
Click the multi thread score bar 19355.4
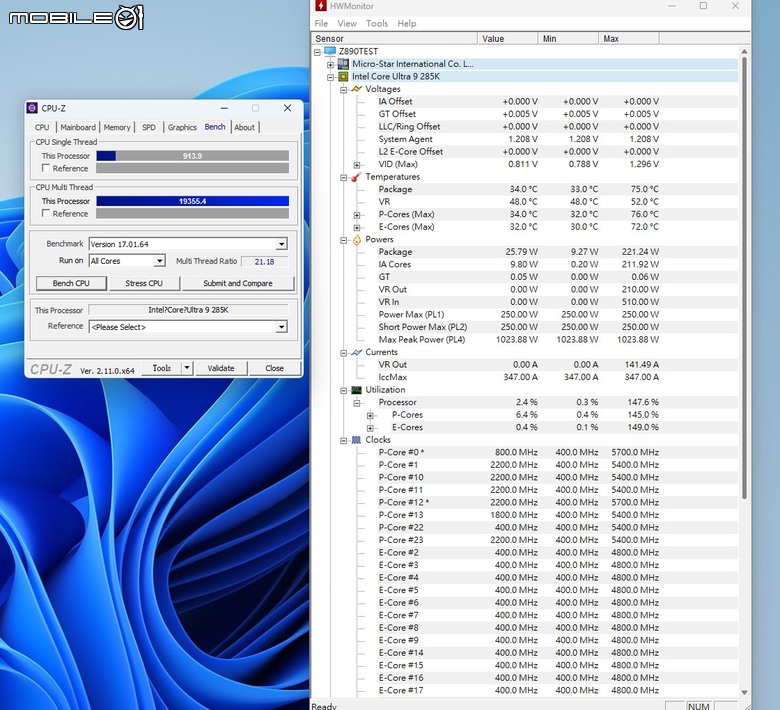(x=193, y=201)
